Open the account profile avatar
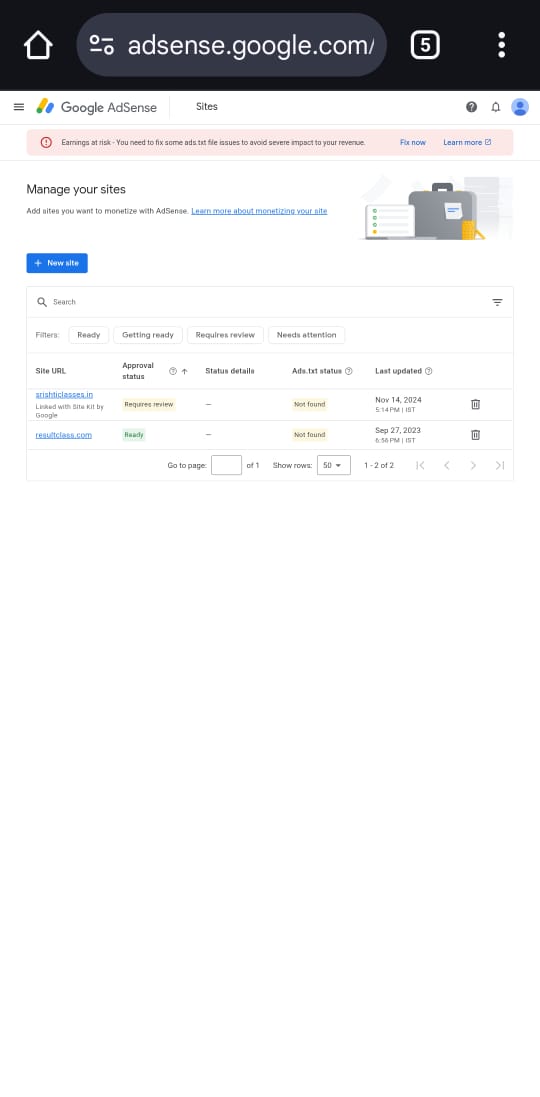Screen dimensions: 540x1097 click(520, 107)
